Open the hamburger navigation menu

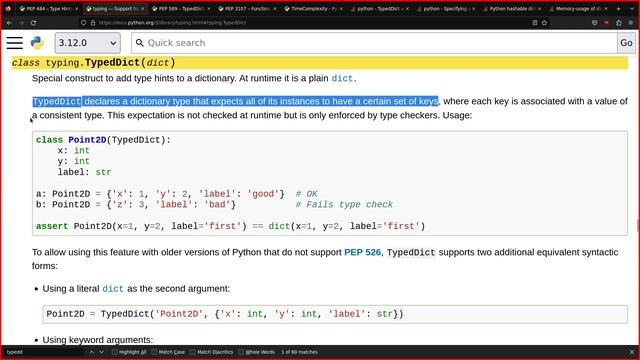pos(14,43)
